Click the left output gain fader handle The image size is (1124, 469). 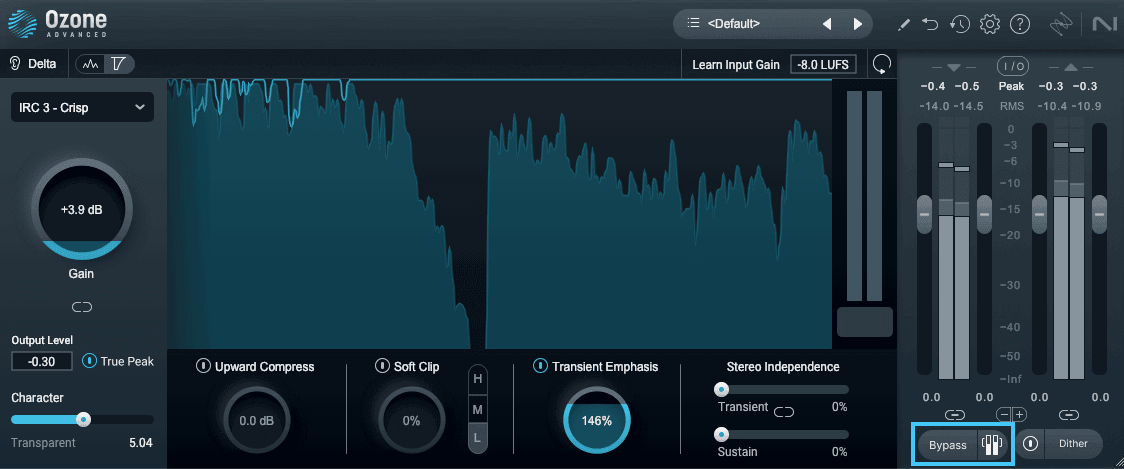(1039, 214)
